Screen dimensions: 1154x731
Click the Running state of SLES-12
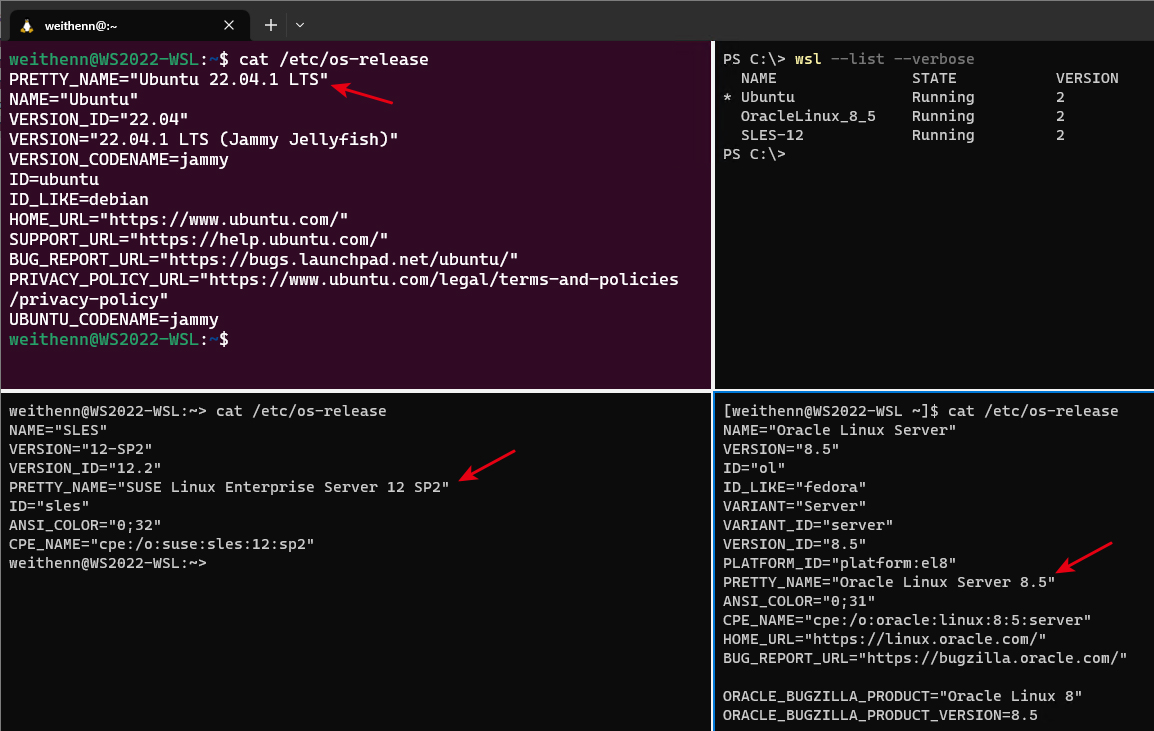click(x=943, y=135)
